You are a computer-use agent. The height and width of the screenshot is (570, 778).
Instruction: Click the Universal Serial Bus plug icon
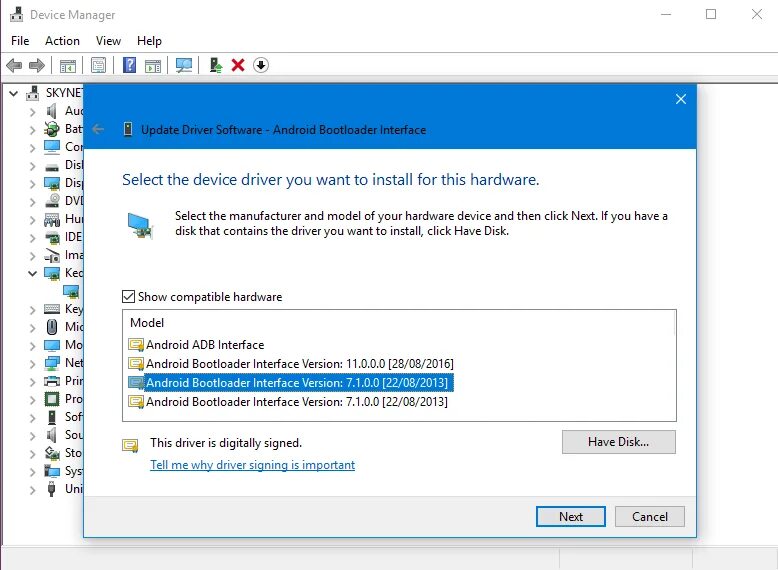[52, 489]
